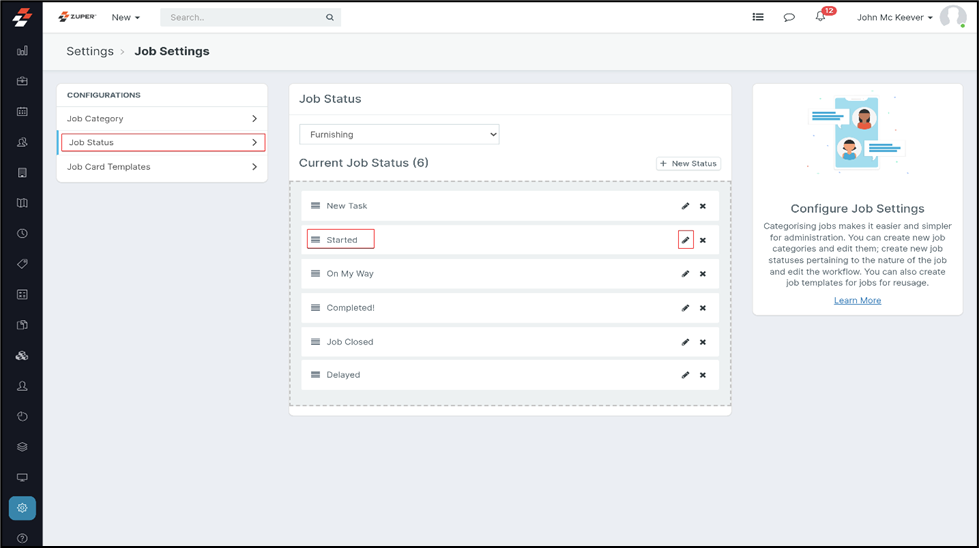Delete the On My Way status

click(703, 274)
